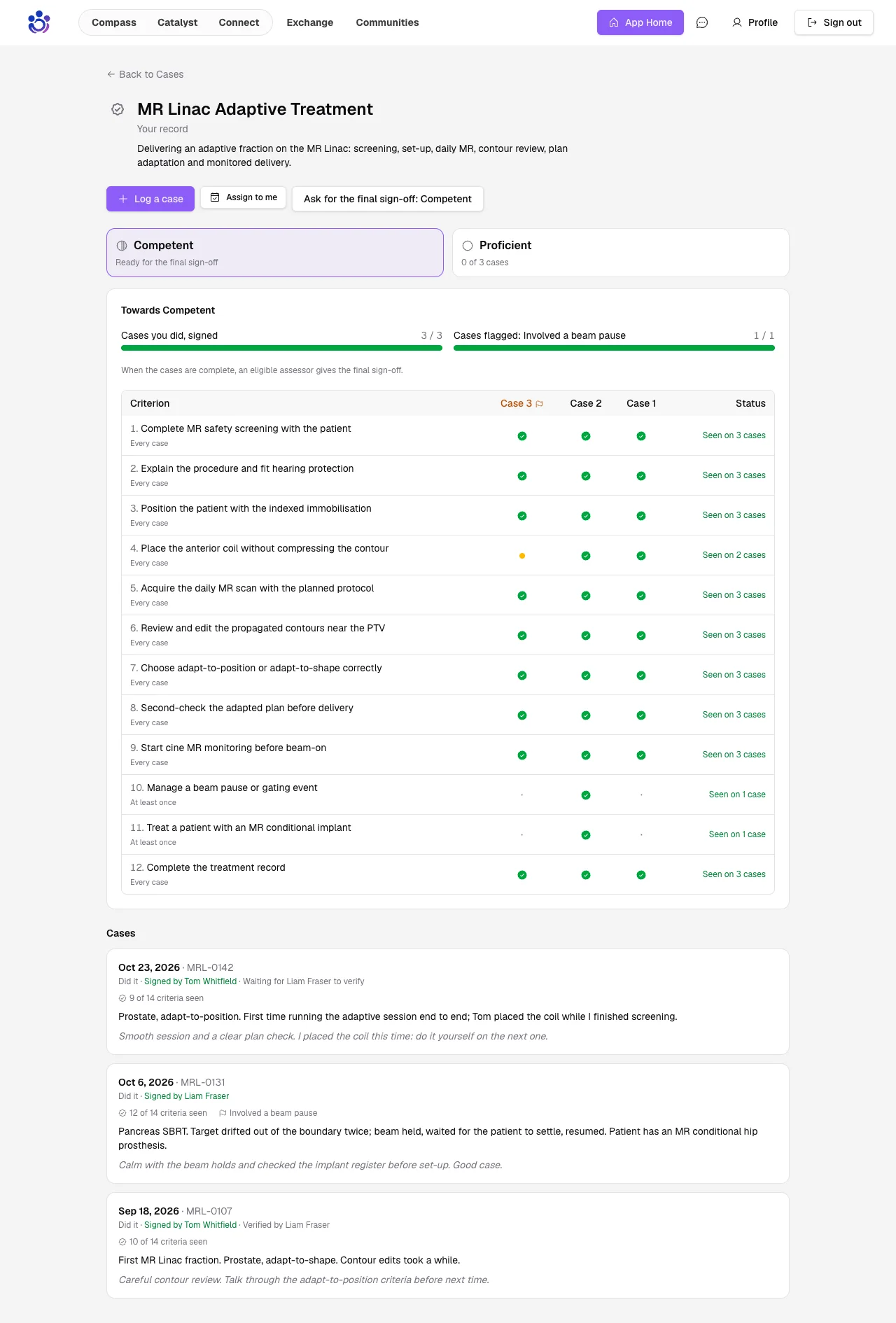Image resolution: width=896 pixels, height=1323 pixels.
Task: Click the flag icon beside Case 3
Action: (539, 404)
